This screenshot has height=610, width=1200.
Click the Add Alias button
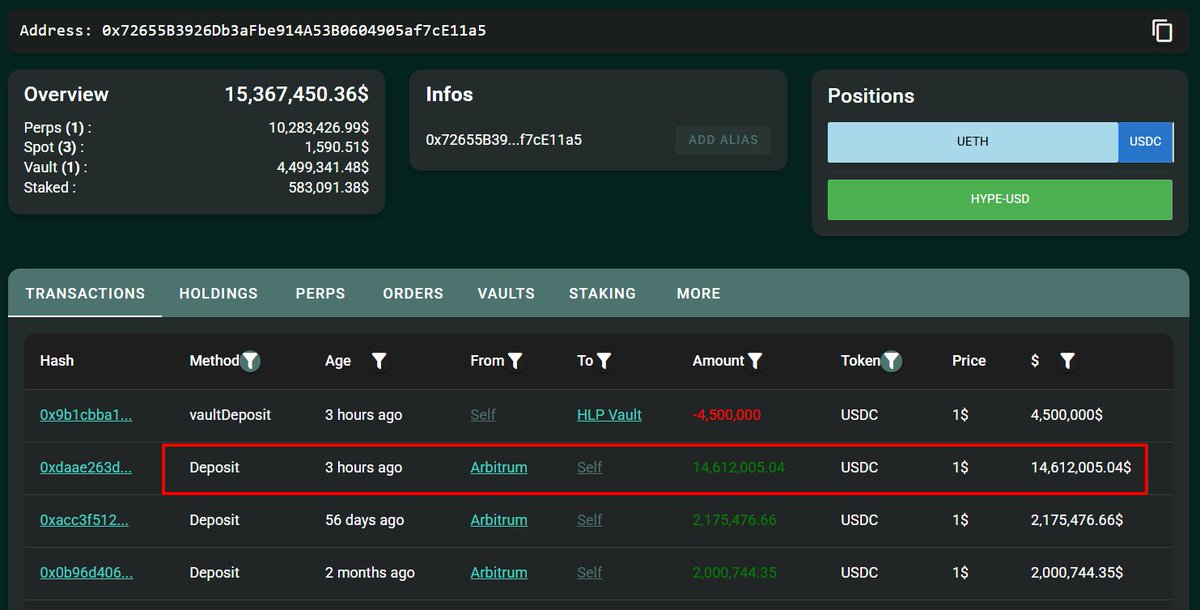pos(723,140)
